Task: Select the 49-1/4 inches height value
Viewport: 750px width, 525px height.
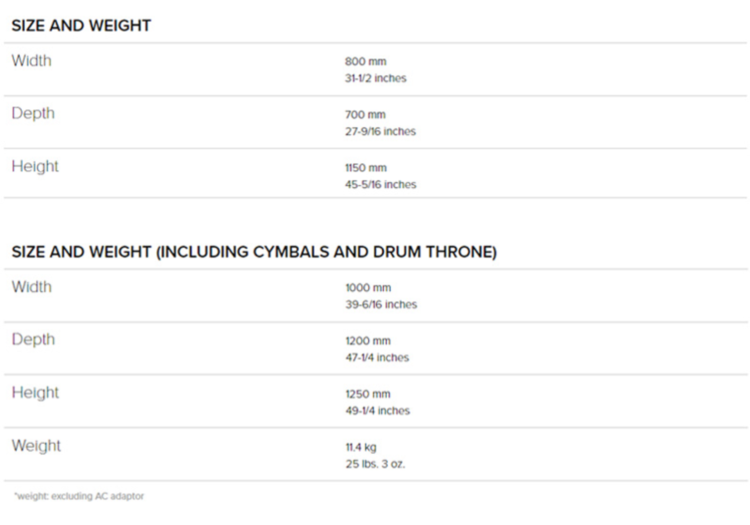Action: tap(377, 410)
